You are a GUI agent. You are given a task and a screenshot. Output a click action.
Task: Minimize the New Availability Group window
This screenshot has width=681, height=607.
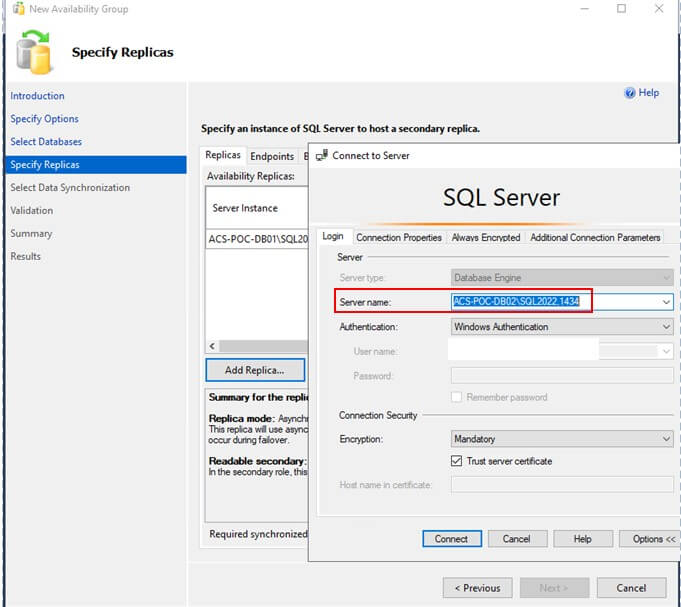tap(585, 8)
